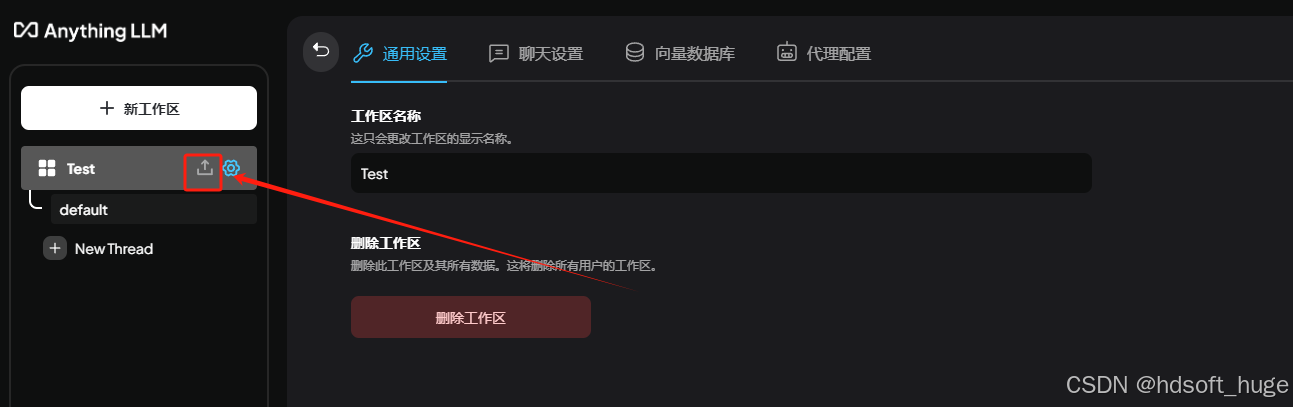
Task: Select the default thread
Action: click(154, 210)
